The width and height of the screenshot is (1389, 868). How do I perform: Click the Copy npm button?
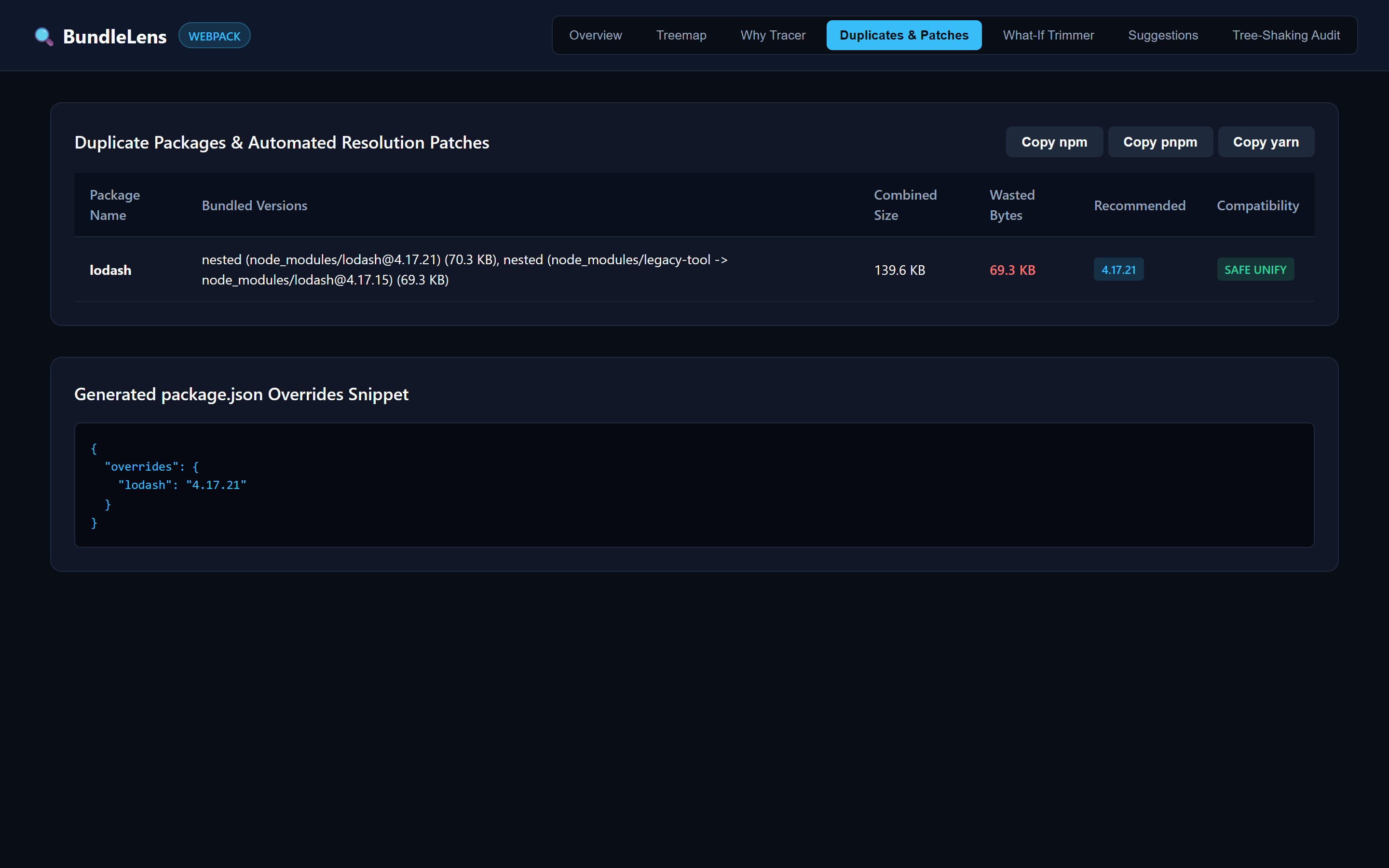coord(1054,142)
